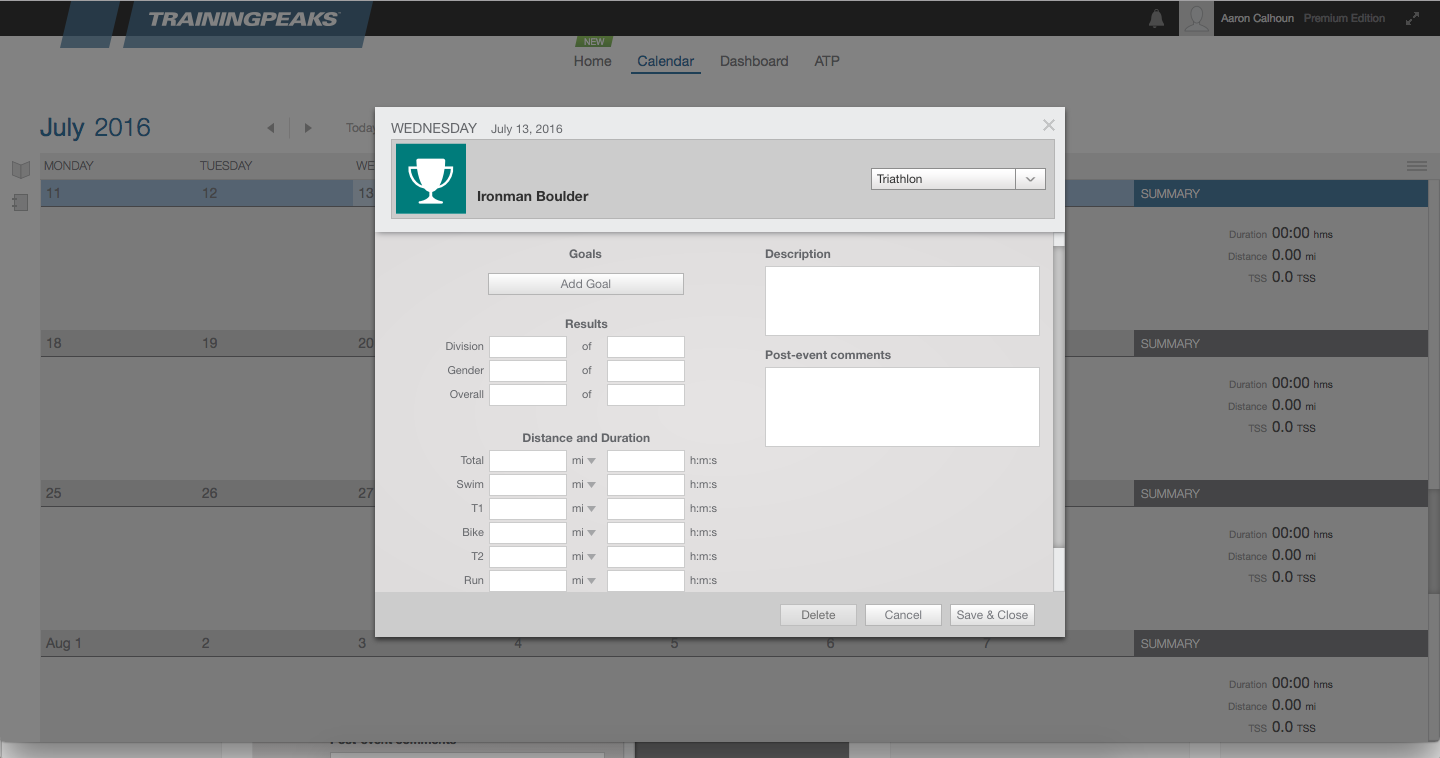This screenshot has width=1440, height=758.
Task: Open Run distance unit dropdown
Action: [584, 581]
